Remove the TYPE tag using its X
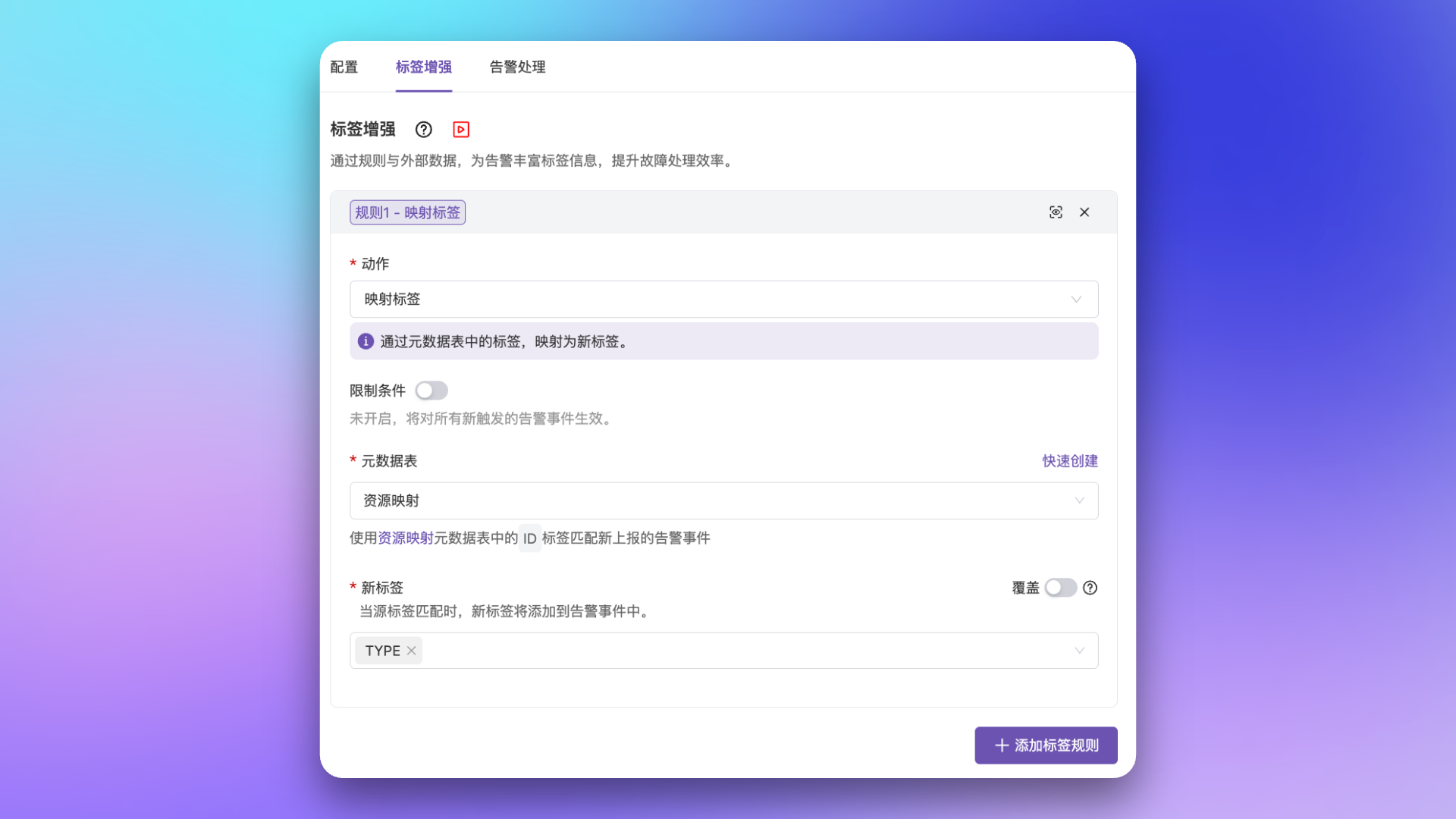Screen dimensions: 1456x819 pos(411,651)
